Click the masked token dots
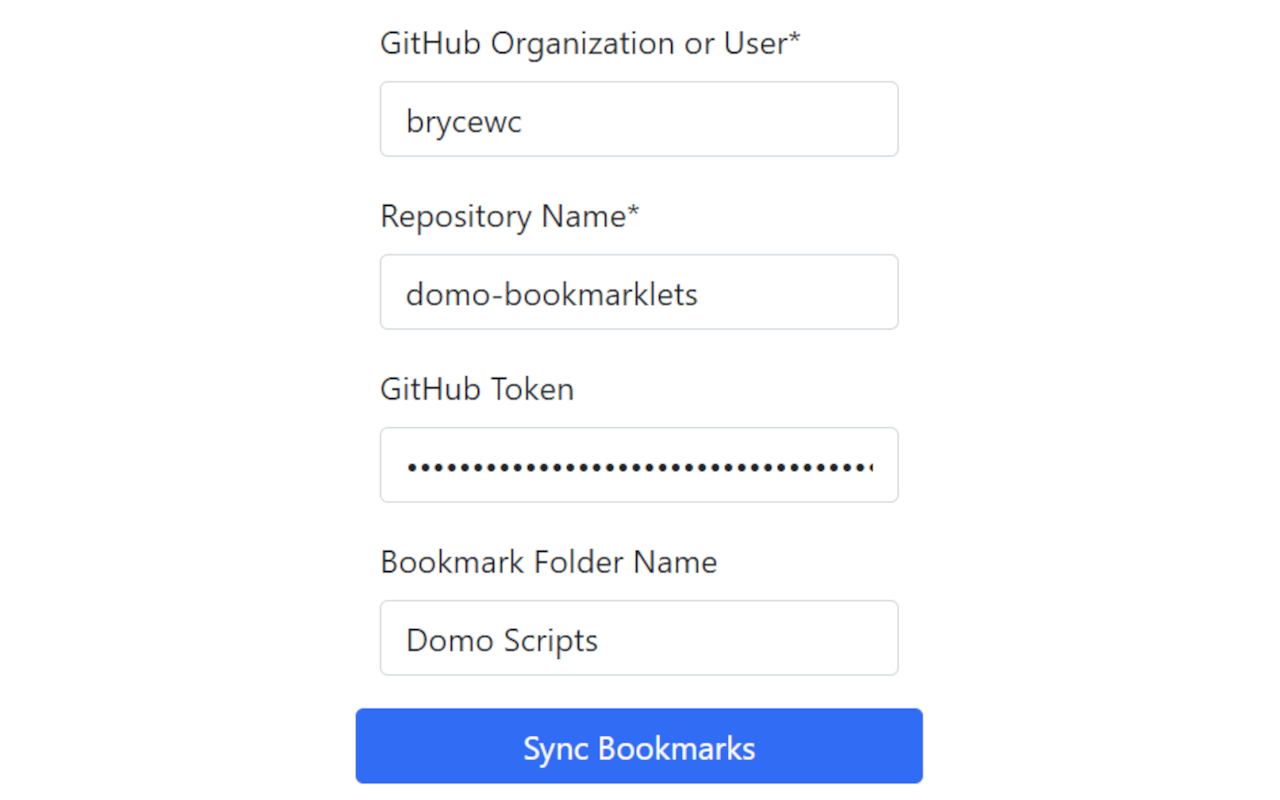The height and width of the screenshot is (800, 1280). coord(638,466)
